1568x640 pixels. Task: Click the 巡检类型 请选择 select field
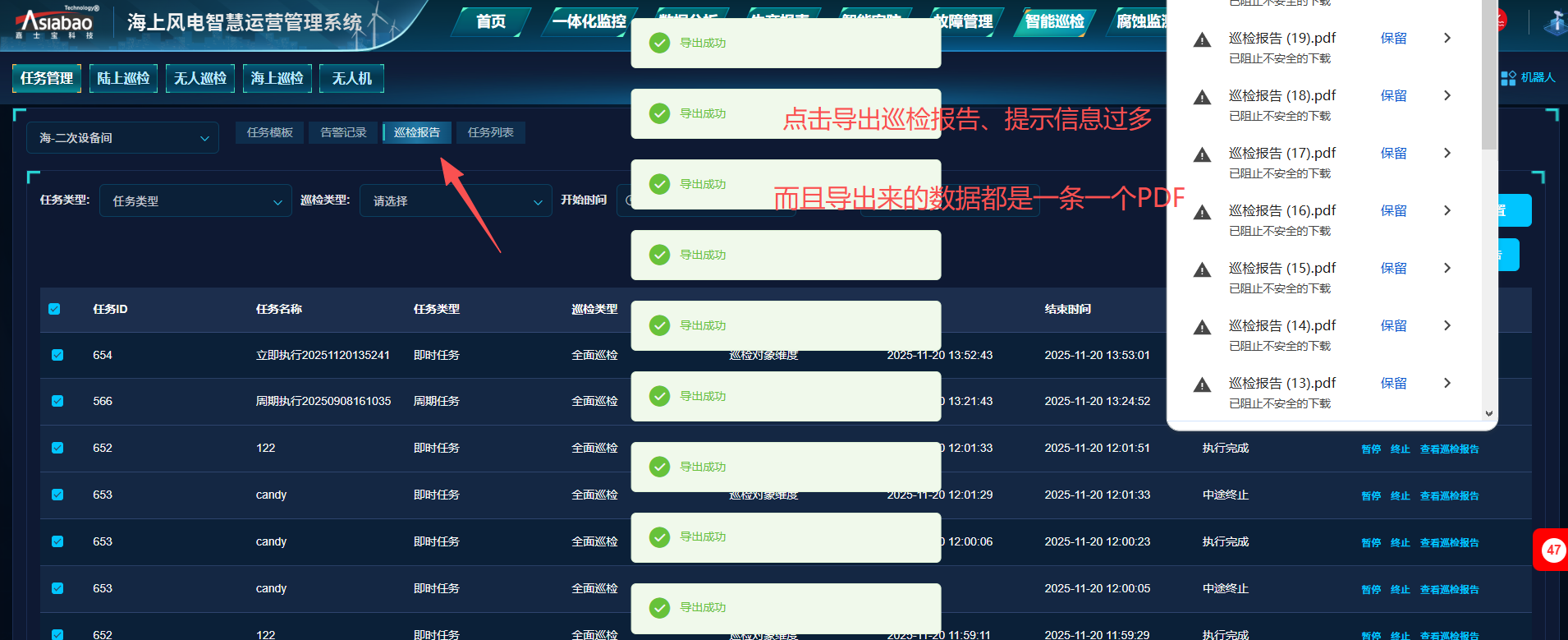point(455,201)
